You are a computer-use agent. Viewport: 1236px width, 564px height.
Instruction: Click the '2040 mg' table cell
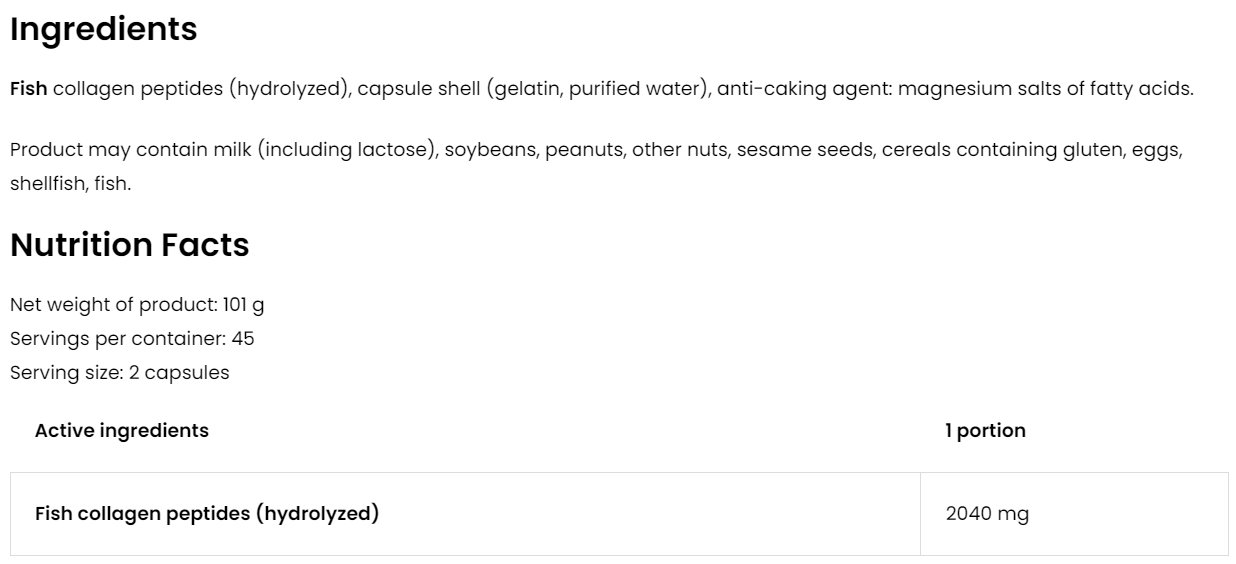[x=987, y=515]
